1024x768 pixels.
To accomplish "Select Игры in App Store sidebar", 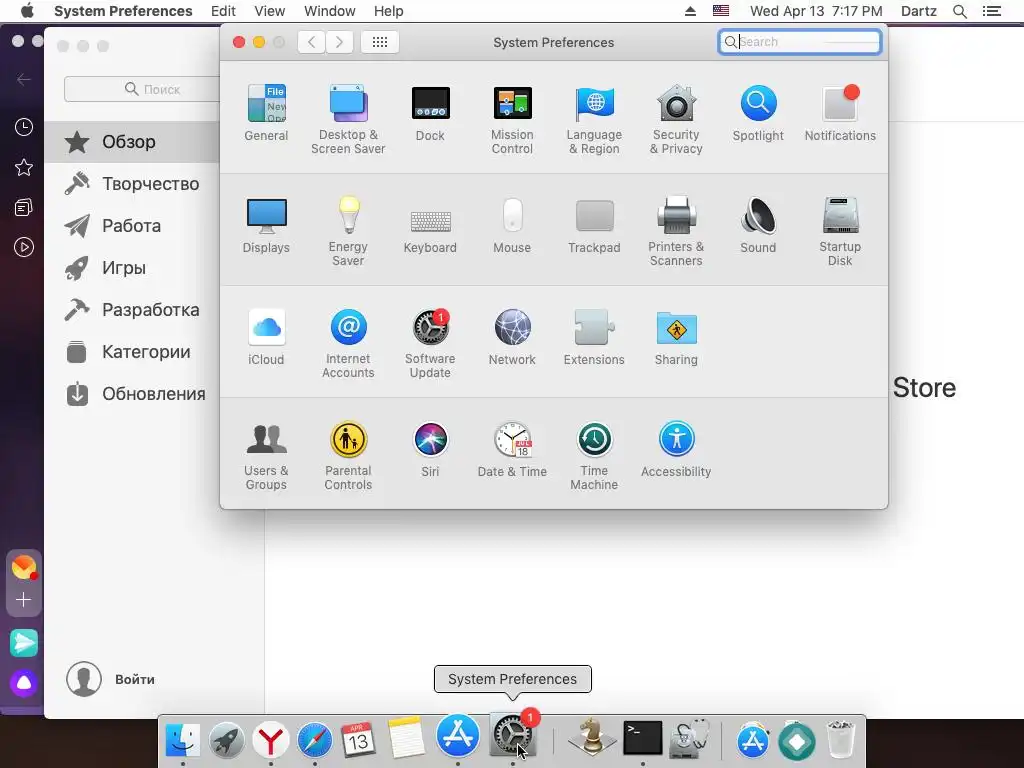I will [x=132, y=268].
